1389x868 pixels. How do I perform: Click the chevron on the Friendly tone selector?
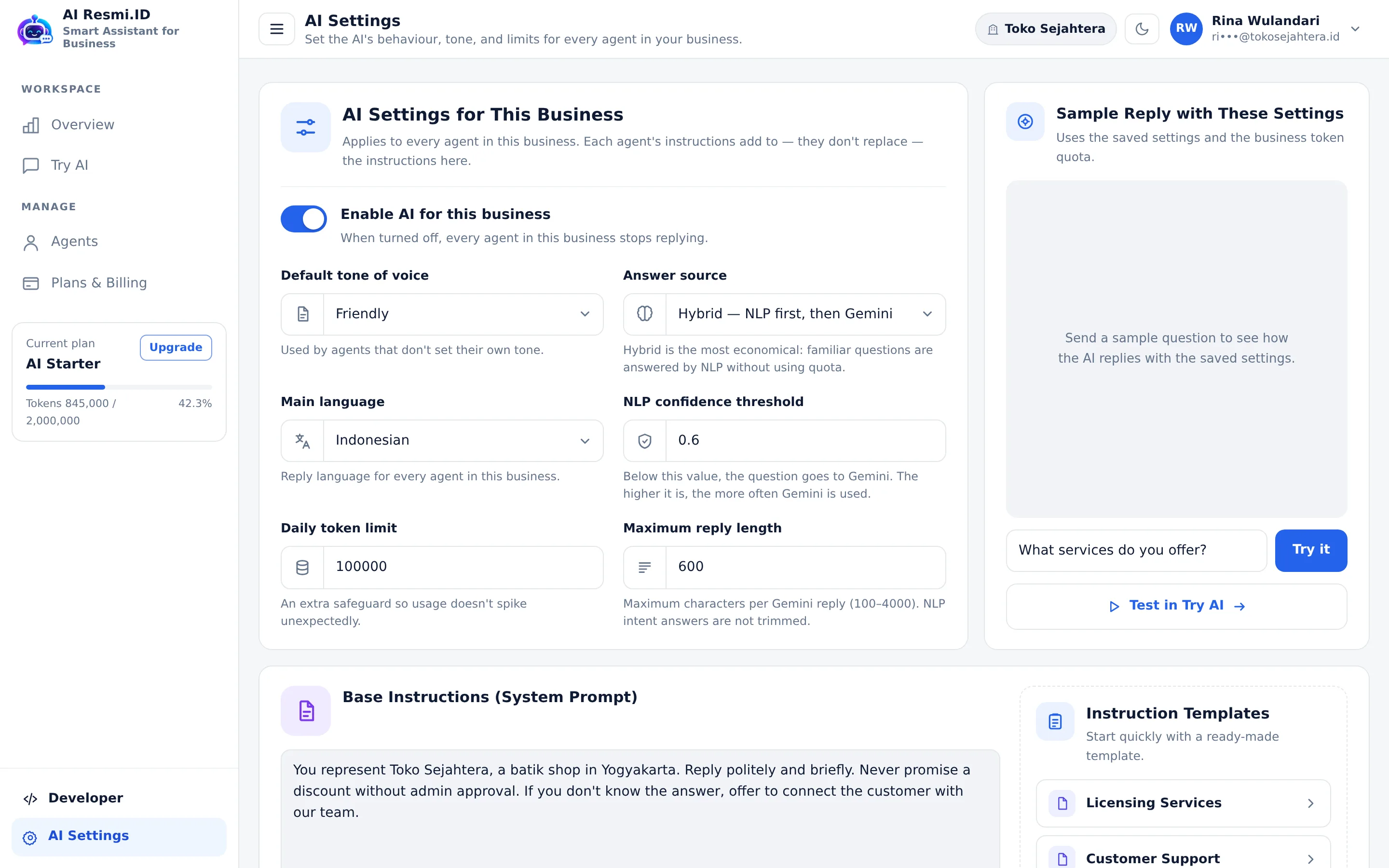tap(585, 314)
